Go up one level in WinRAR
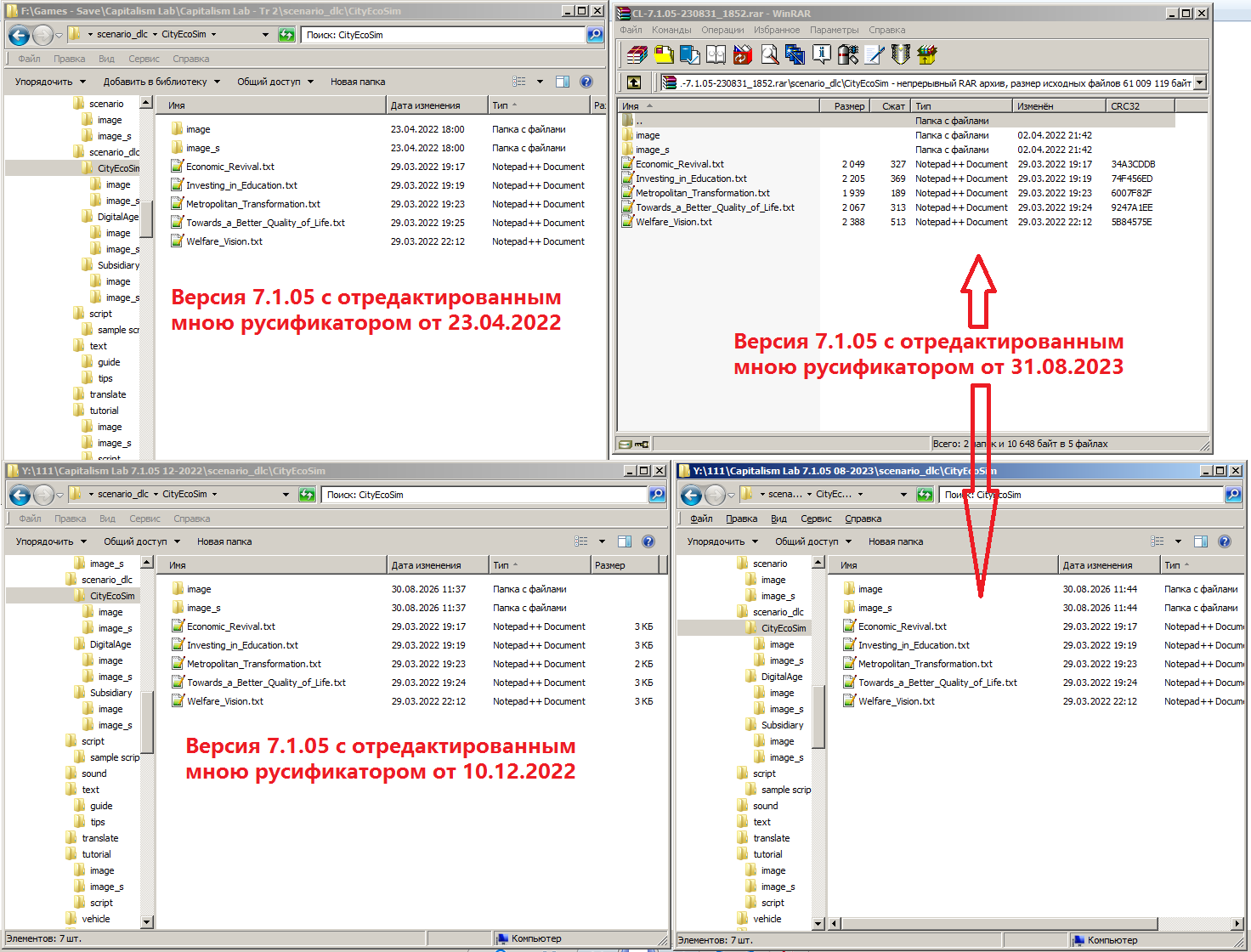This screenshot has width=1251, height=952. tap(634, 82)
